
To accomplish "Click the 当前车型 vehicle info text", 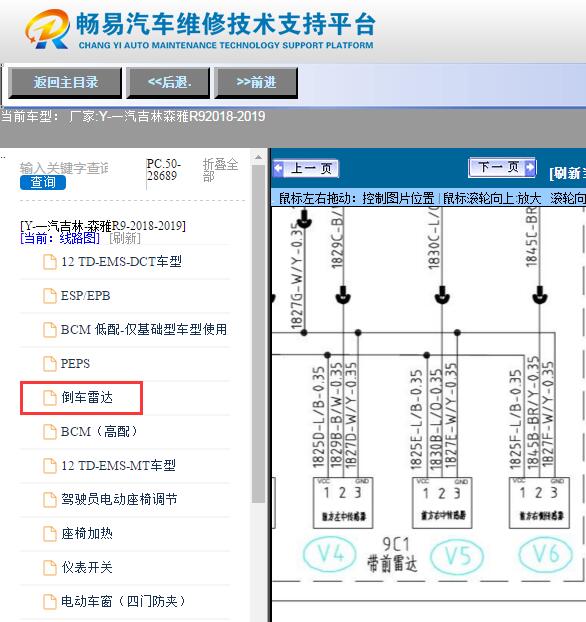I will [133, 116].
